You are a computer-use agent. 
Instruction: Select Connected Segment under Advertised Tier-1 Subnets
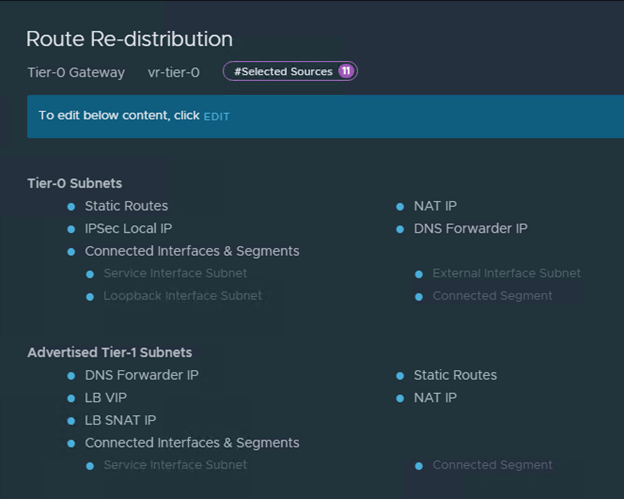492,465
